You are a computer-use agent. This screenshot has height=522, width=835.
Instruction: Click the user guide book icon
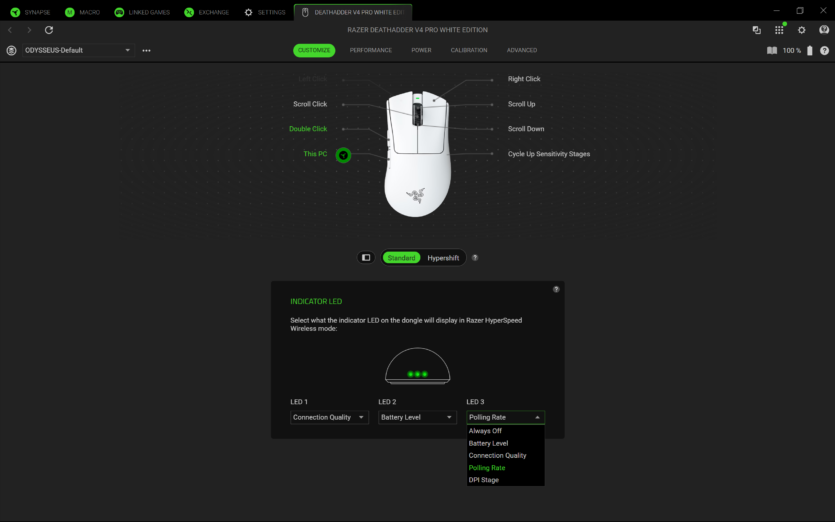(771, 50)
